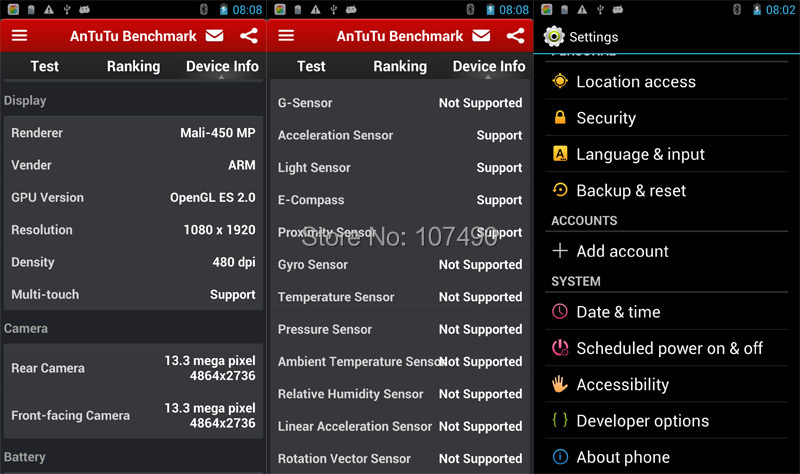Tap the GPU Version OpenGL ES 2.0 row
This screenshot has width=800, height=474.
click(x=133, y=197)
